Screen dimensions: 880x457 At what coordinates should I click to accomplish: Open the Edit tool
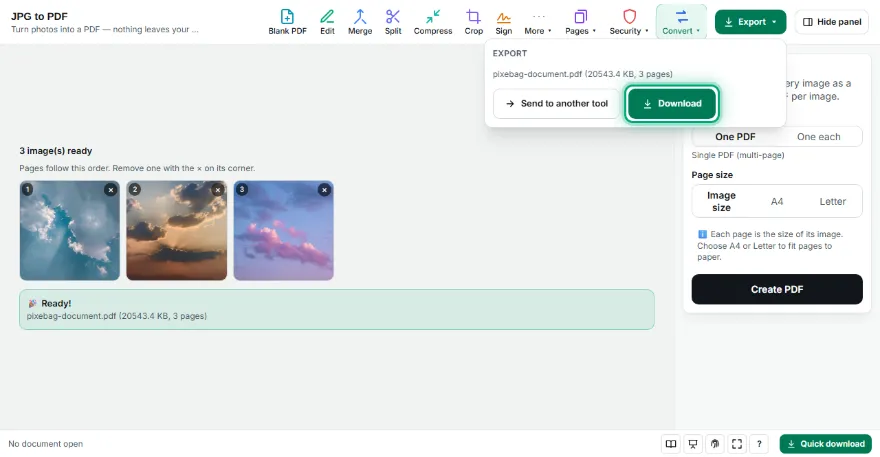pos(327,22)
